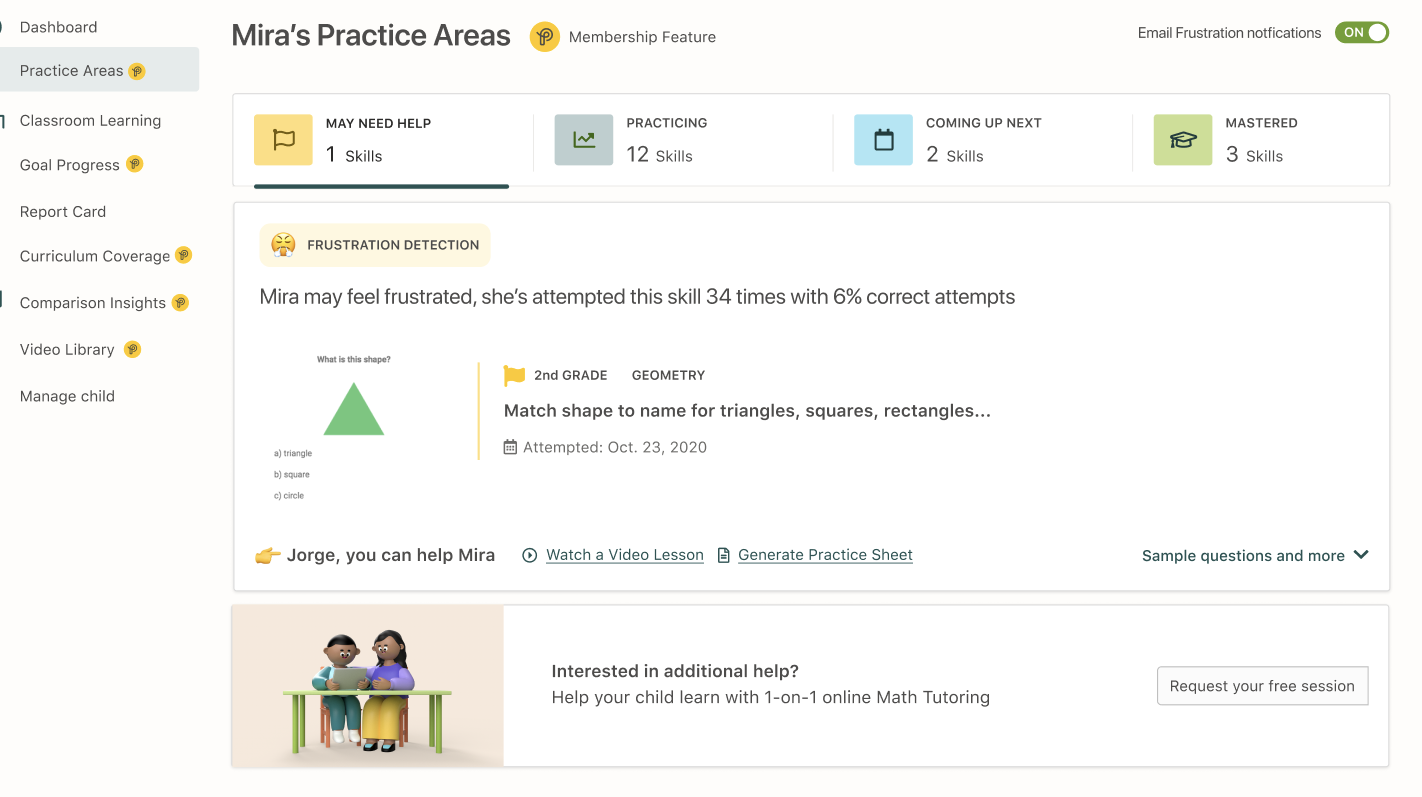Click the May Need Help flag icon

pos(283,140)
